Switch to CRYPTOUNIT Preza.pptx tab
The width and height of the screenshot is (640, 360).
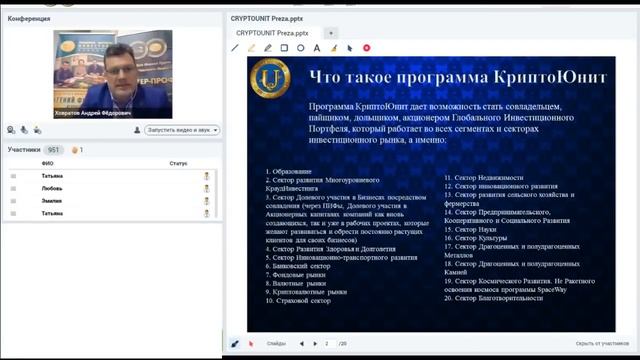[272, 33]
